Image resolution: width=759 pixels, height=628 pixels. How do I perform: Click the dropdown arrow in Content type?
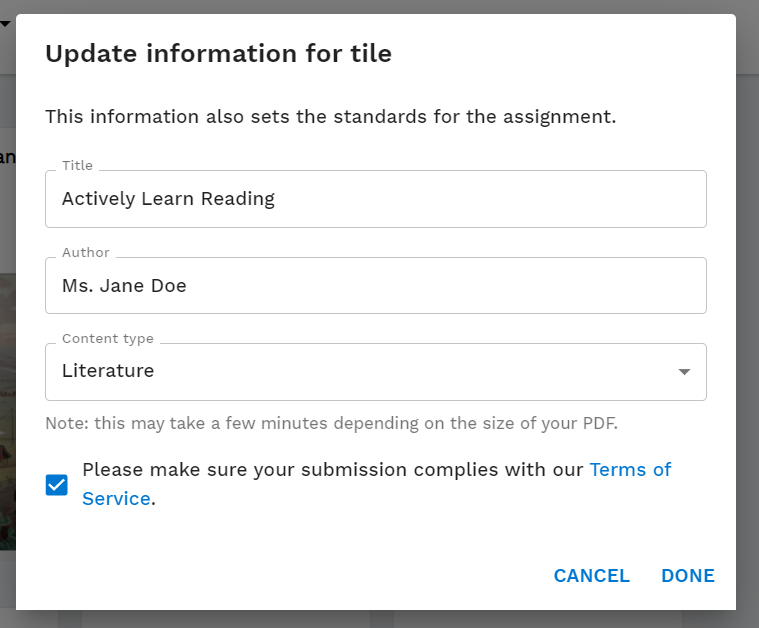684,372
